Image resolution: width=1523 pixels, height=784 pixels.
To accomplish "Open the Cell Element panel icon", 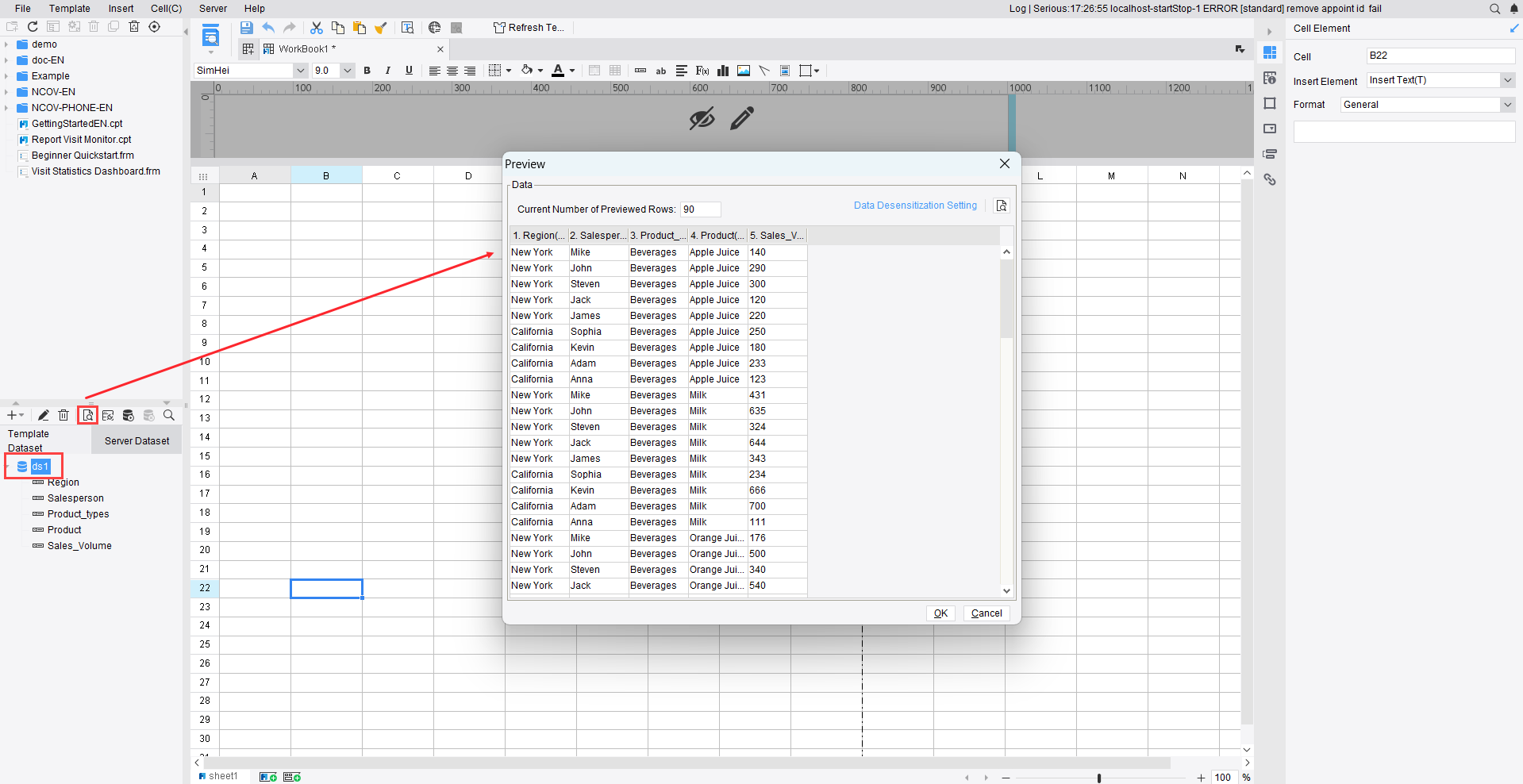I will point(1270,52).
